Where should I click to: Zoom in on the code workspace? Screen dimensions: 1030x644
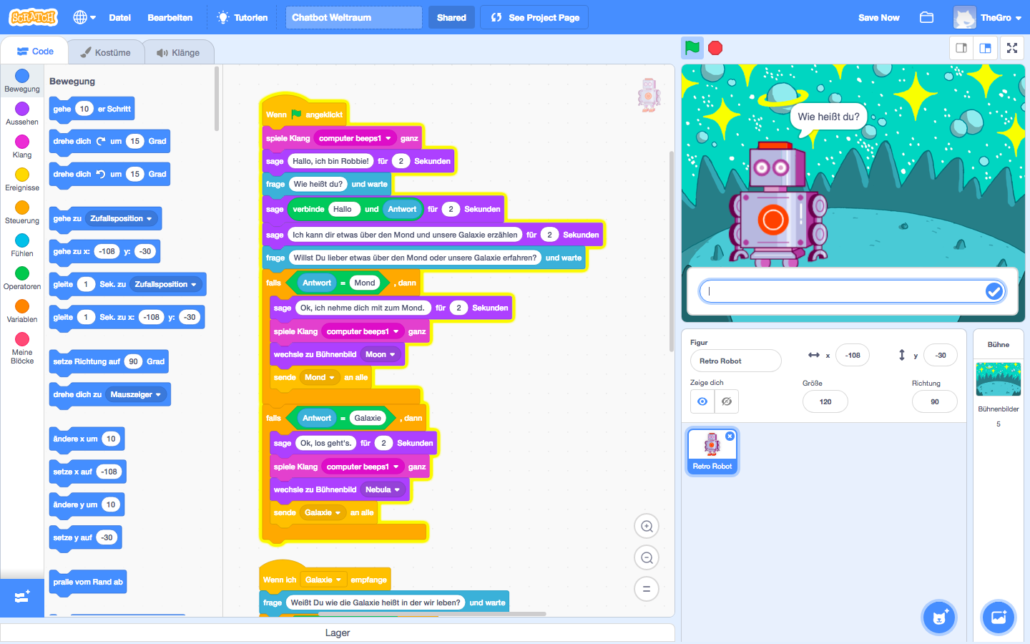pyautogui.click(x=647, y=526)
